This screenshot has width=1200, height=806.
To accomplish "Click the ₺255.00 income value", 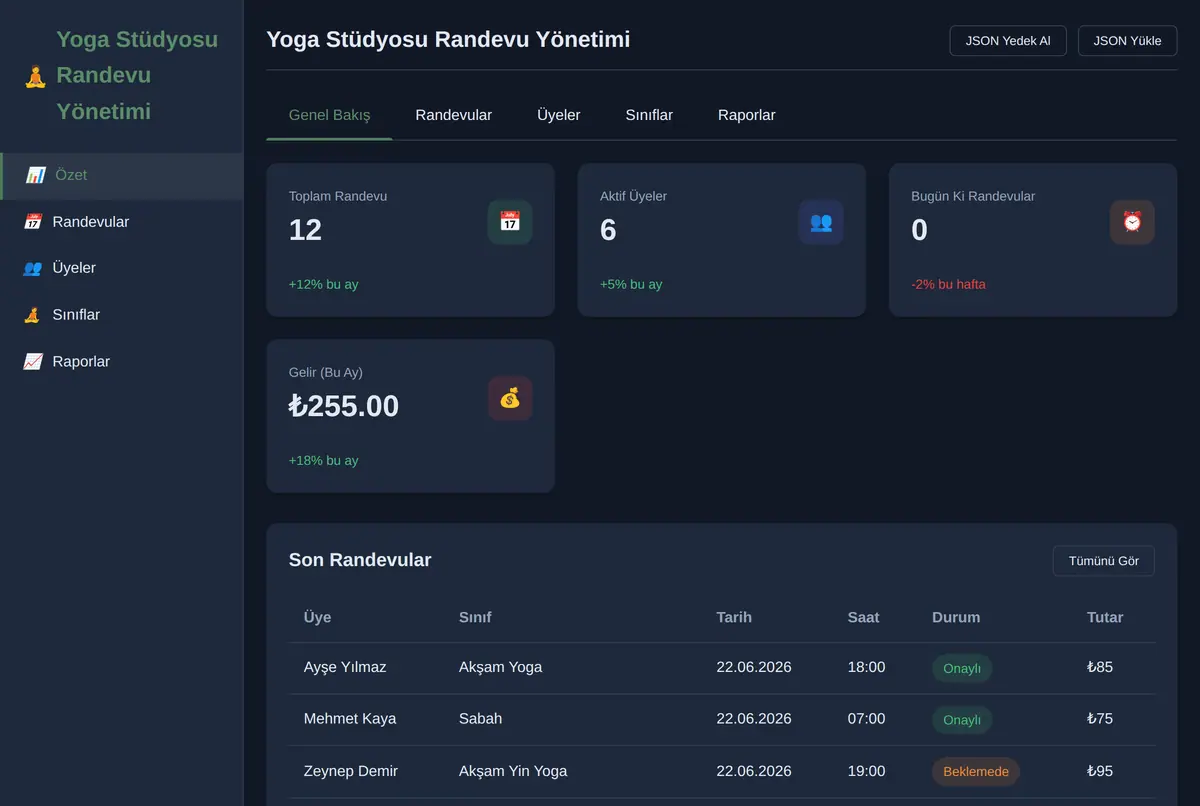I will (344, 406).
